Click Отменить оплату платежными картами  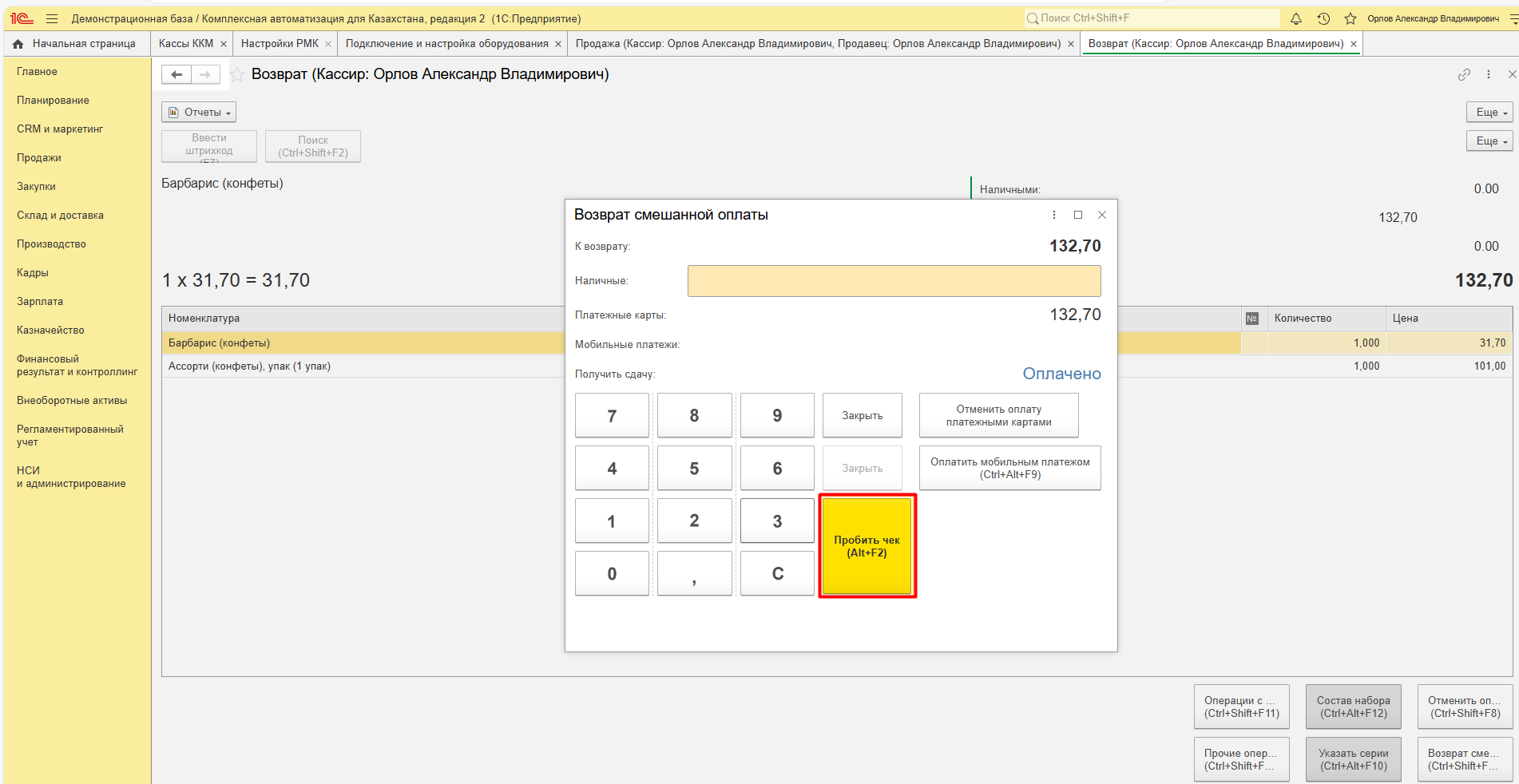(998, 415)
